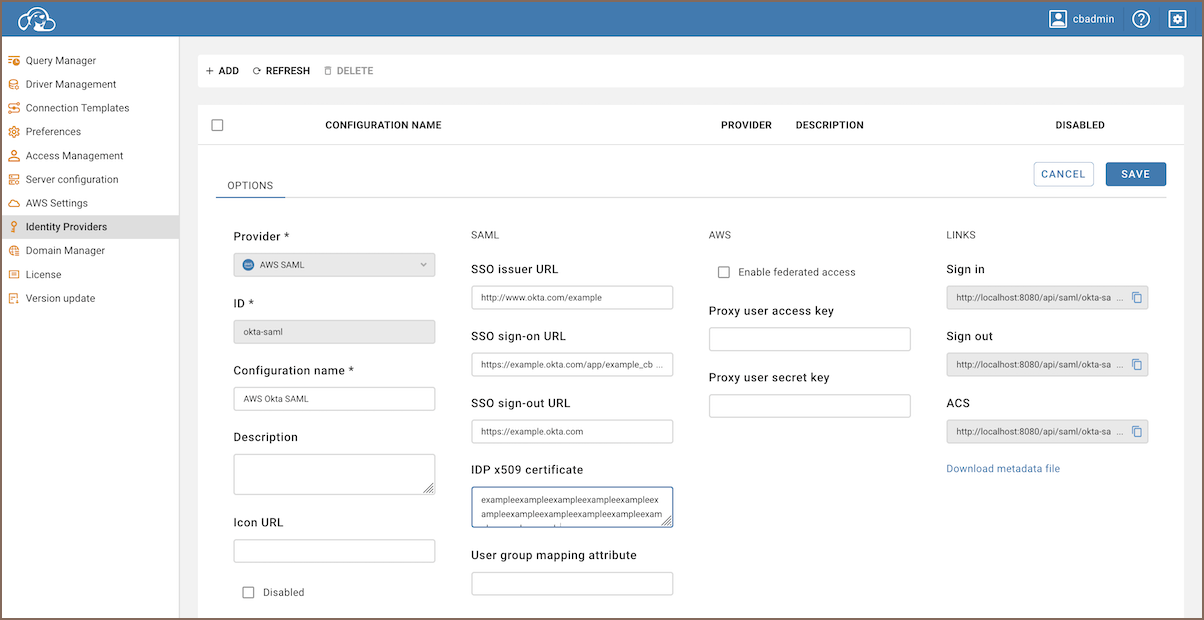The image size is (1204, 620).
Task: Click the cbadmin user avatar icon
Action: pos(1058,19)
